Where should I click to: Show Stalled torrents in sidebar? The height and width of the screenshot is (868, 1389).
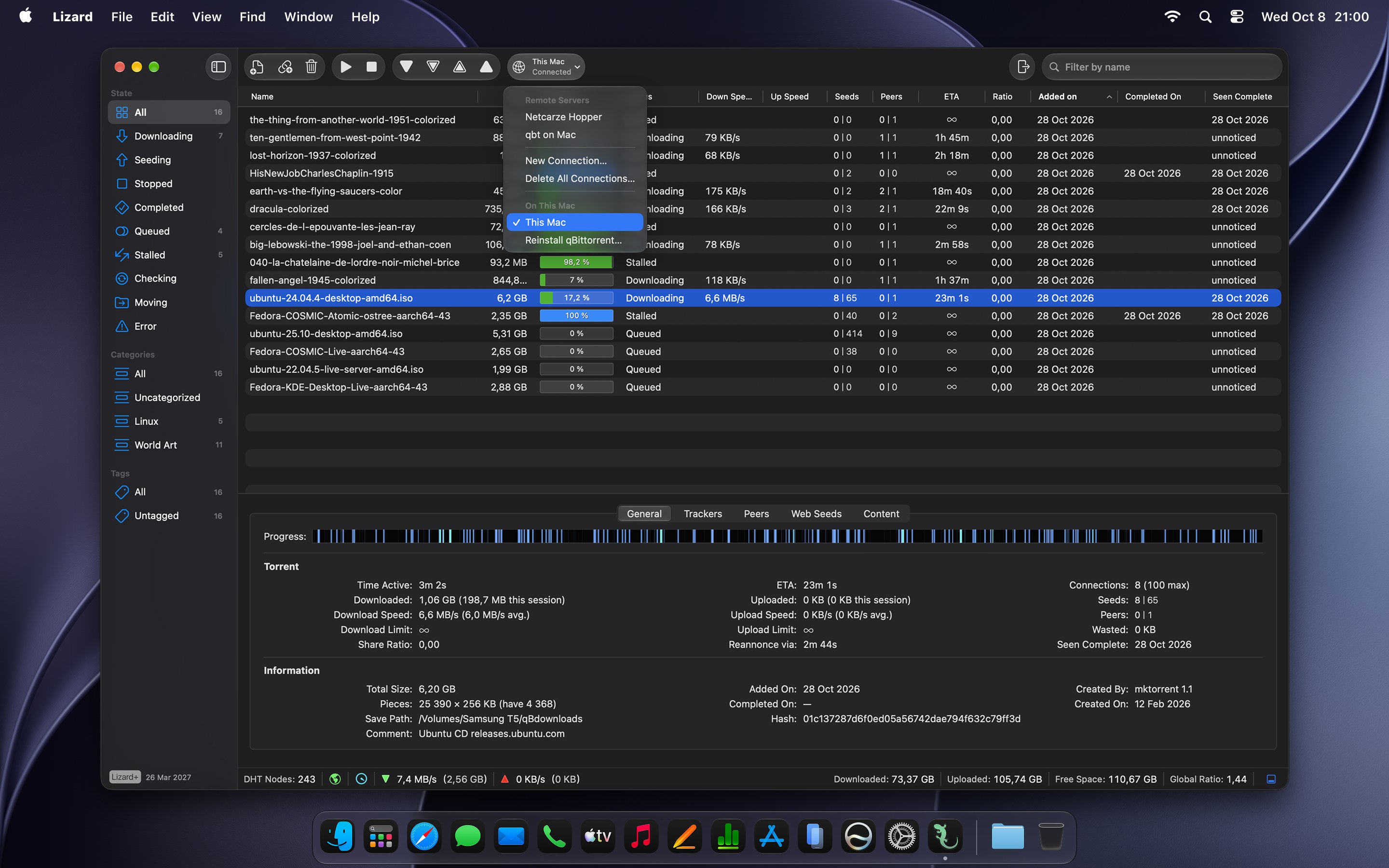169,255
